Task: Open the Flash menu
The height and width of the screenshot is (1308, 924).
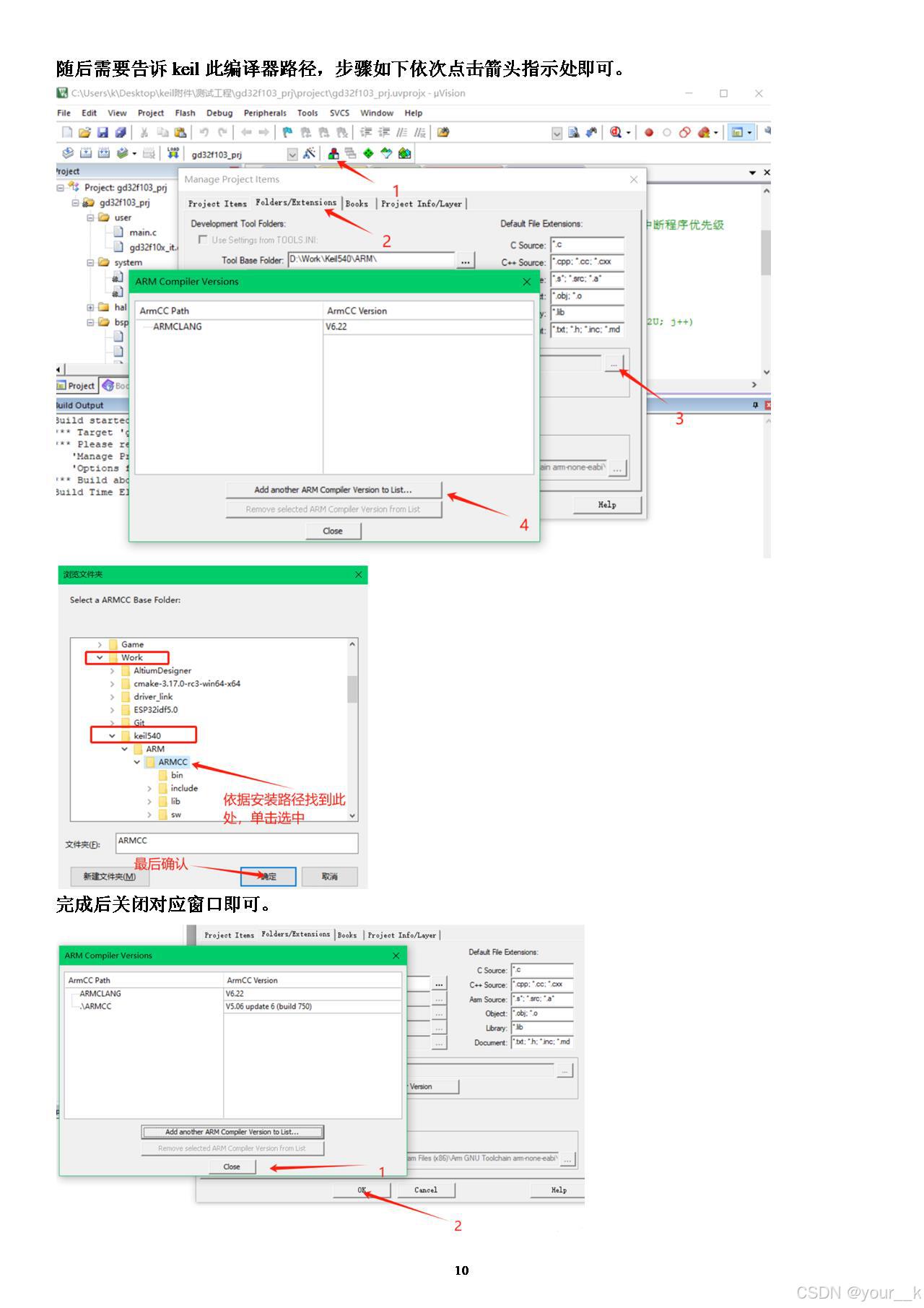Action: (185, 113)
